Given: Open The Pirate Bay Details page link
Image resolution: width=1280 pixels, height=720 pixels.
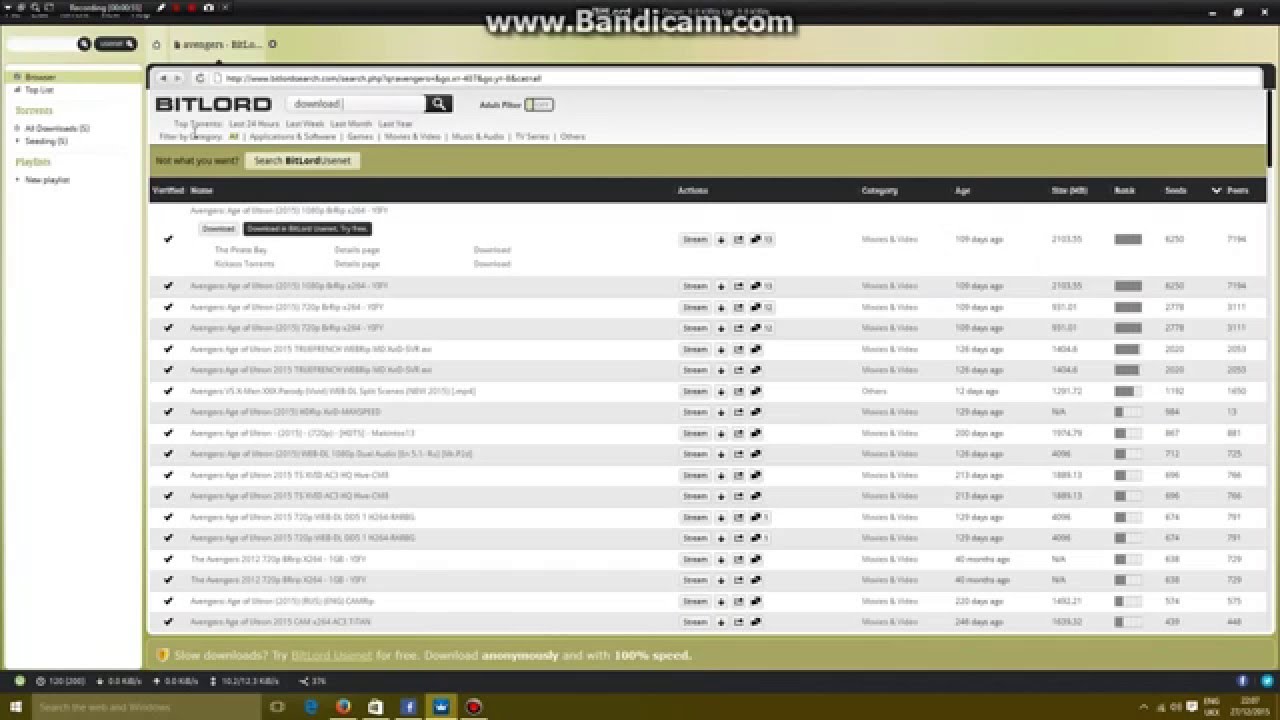Looking at the screenshot, I should [357, 250].
